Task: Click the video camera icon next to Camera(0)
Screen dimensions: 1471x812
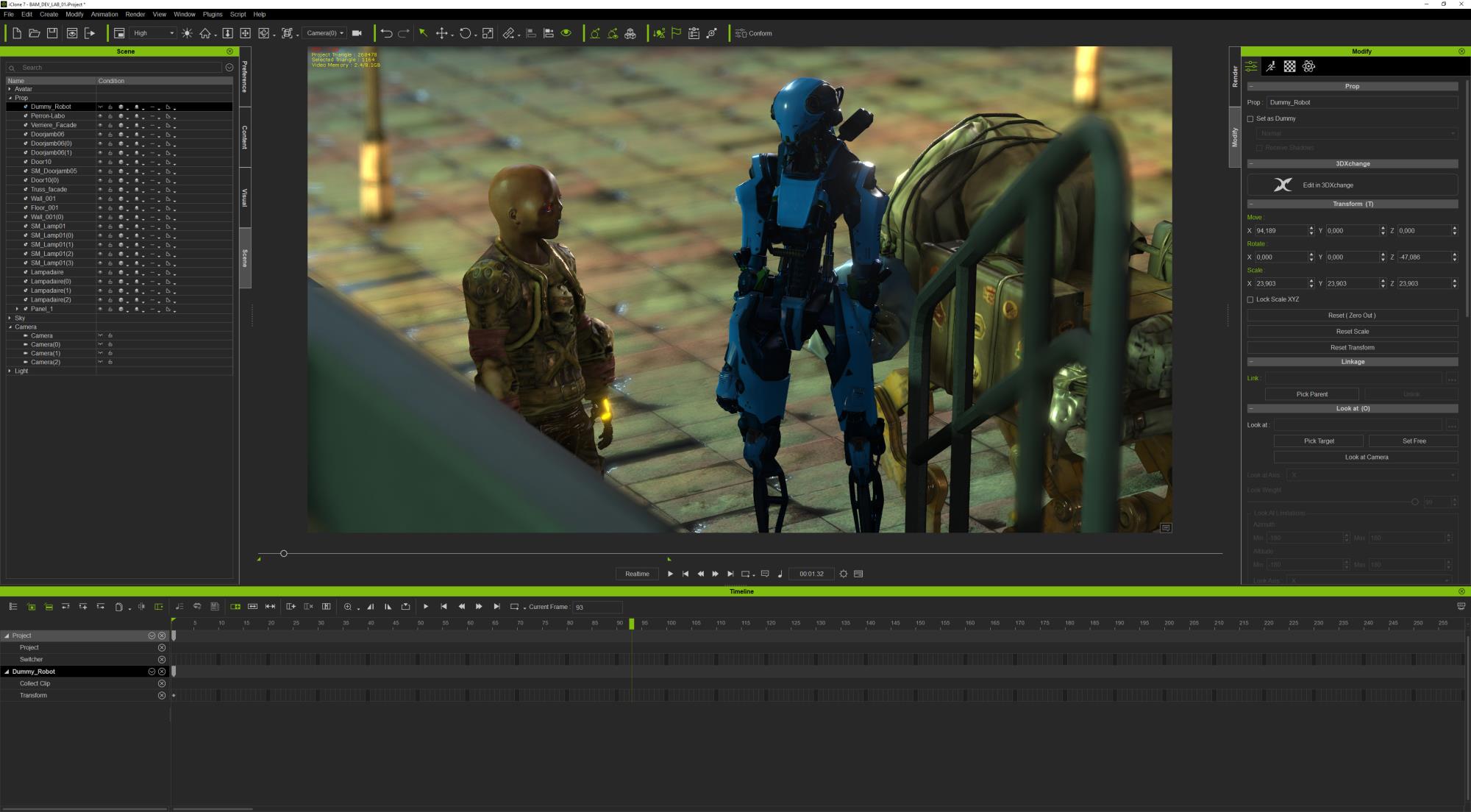Action: click(x=357, y=33)
